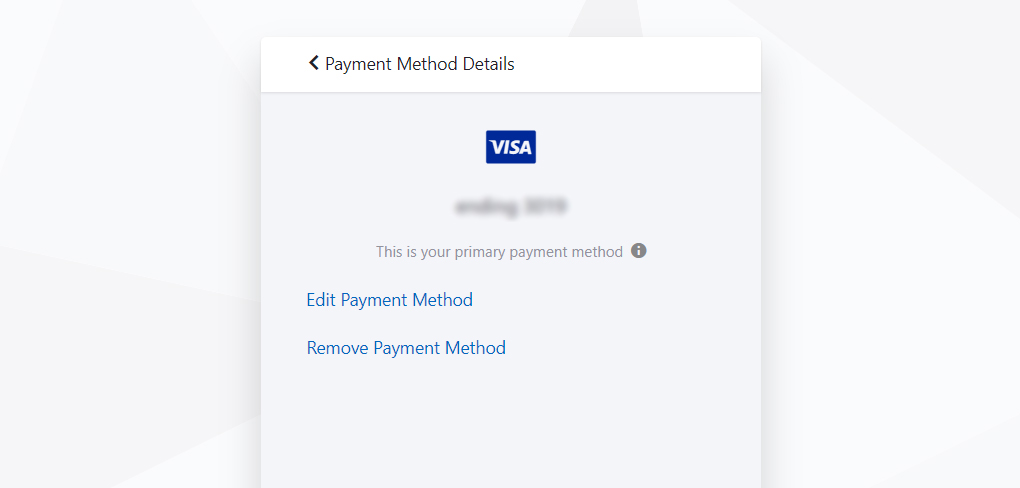The width and height of the screenshot is (1020, 488).
Task: Click the info icon beside primary payment text
Action: (639, 251)
